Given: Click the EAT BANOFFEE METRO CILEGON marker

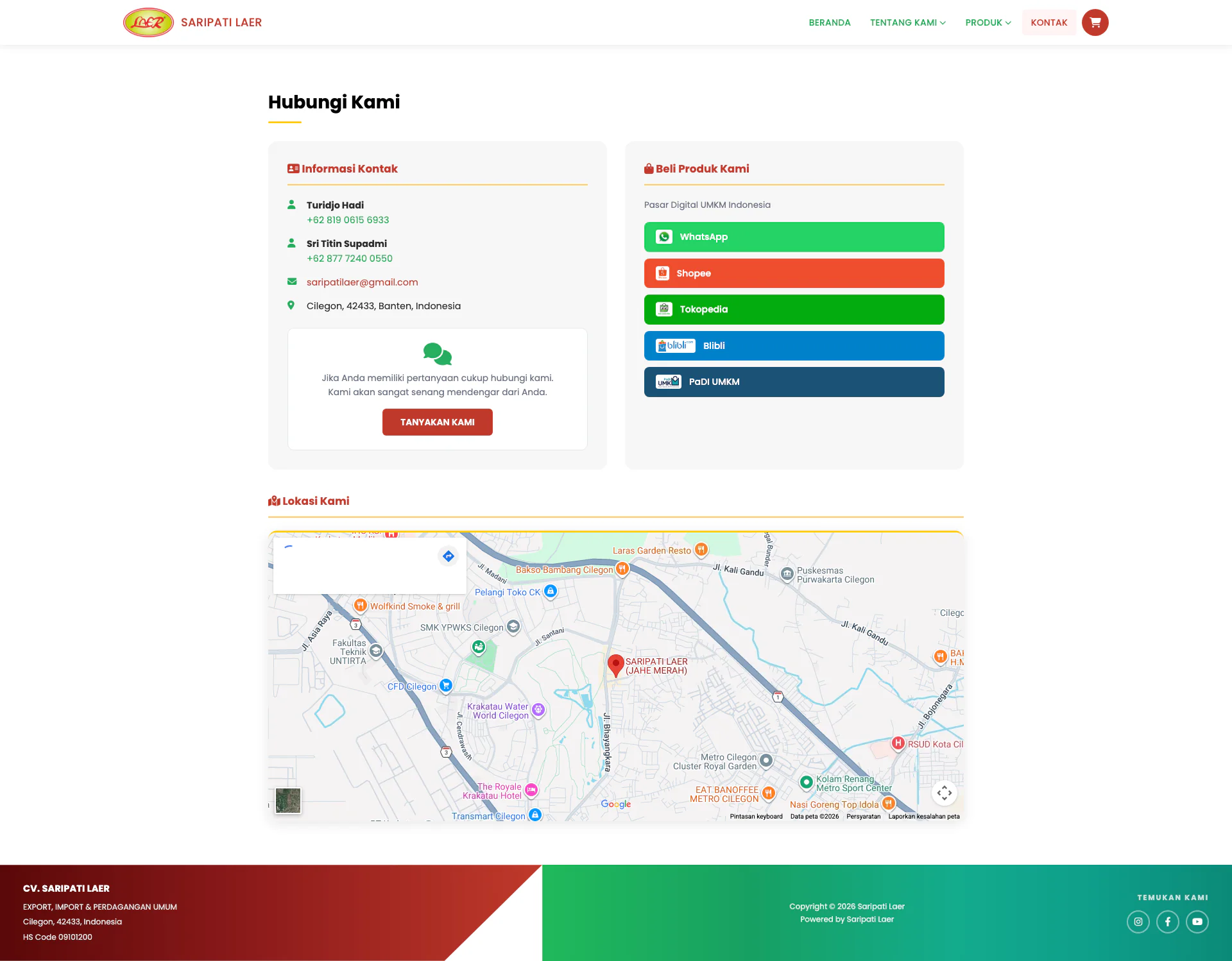Looking at the screenshot, I should click(x=768, y=793).
